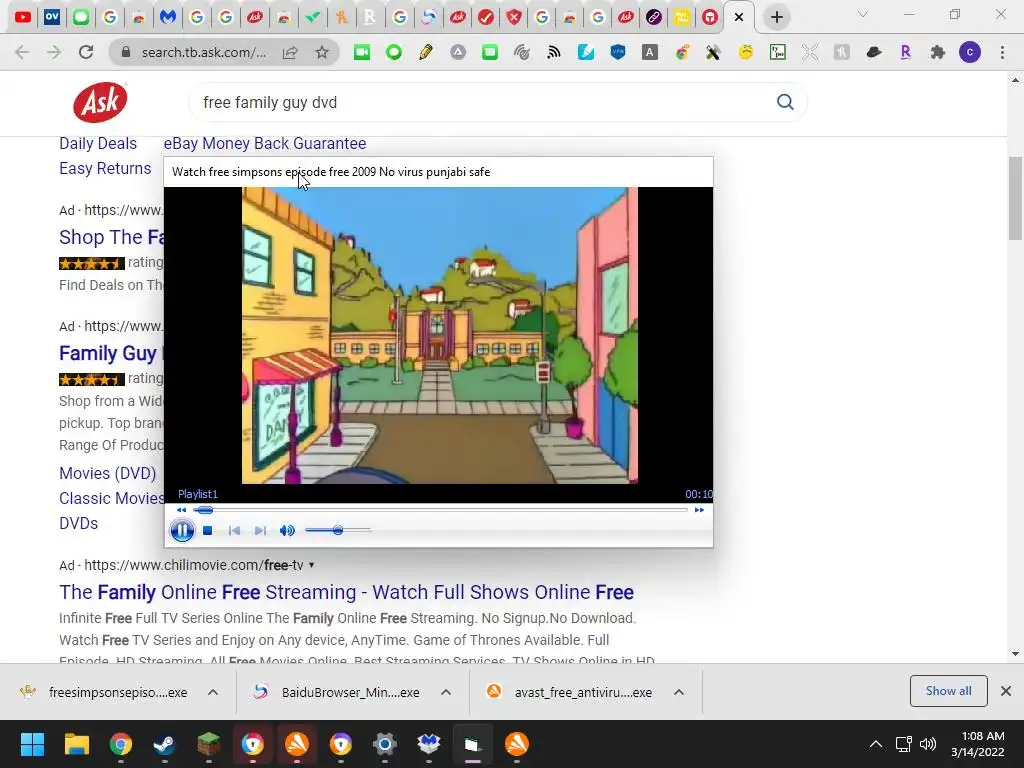Expand the chilimovie.com ad URL dropdown arrow
The width and height of the screenshot is (1024, 768).
point(312,565)
